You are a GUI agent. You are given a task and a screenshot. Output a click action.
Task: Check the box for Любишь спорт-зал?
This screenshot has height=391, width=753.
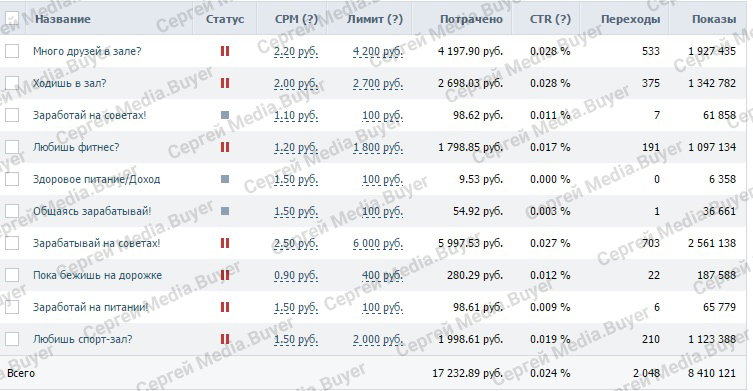pyautogui.click(x=12, y=339)
